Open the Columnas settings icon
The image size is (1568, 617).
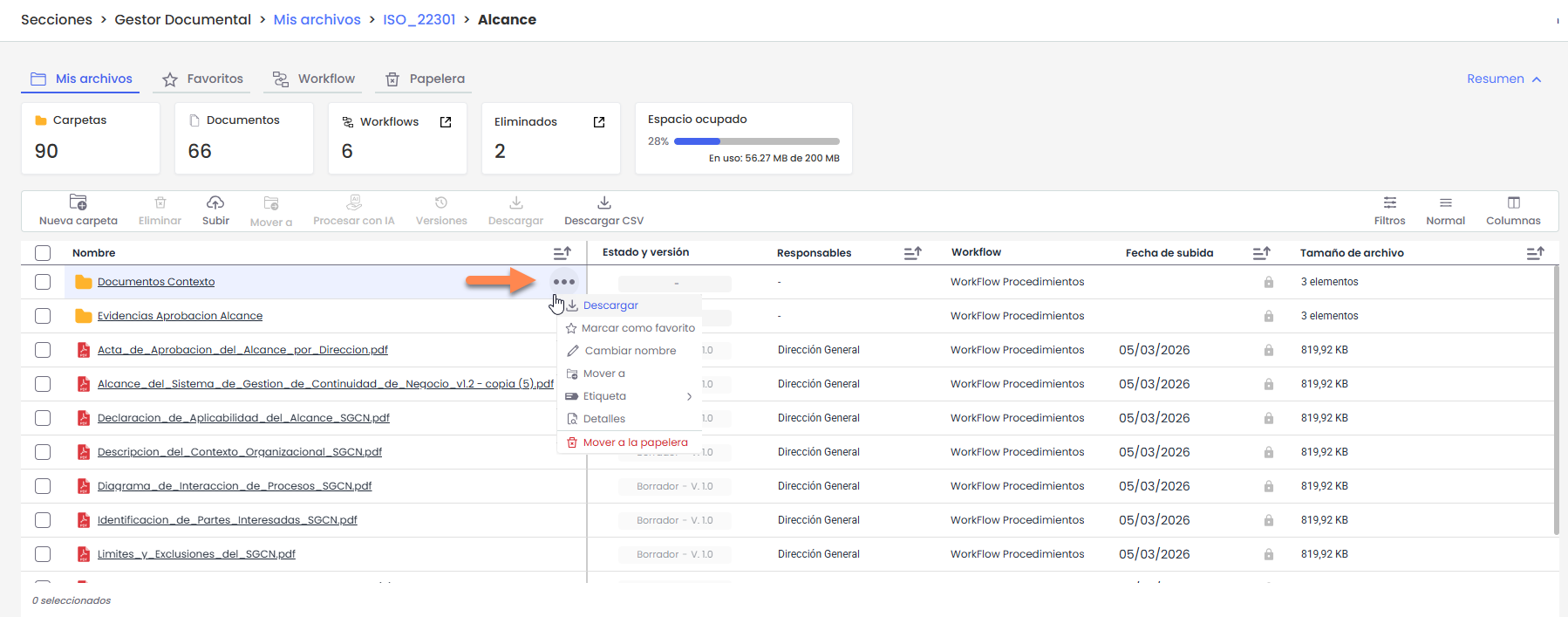point(1513,202)
